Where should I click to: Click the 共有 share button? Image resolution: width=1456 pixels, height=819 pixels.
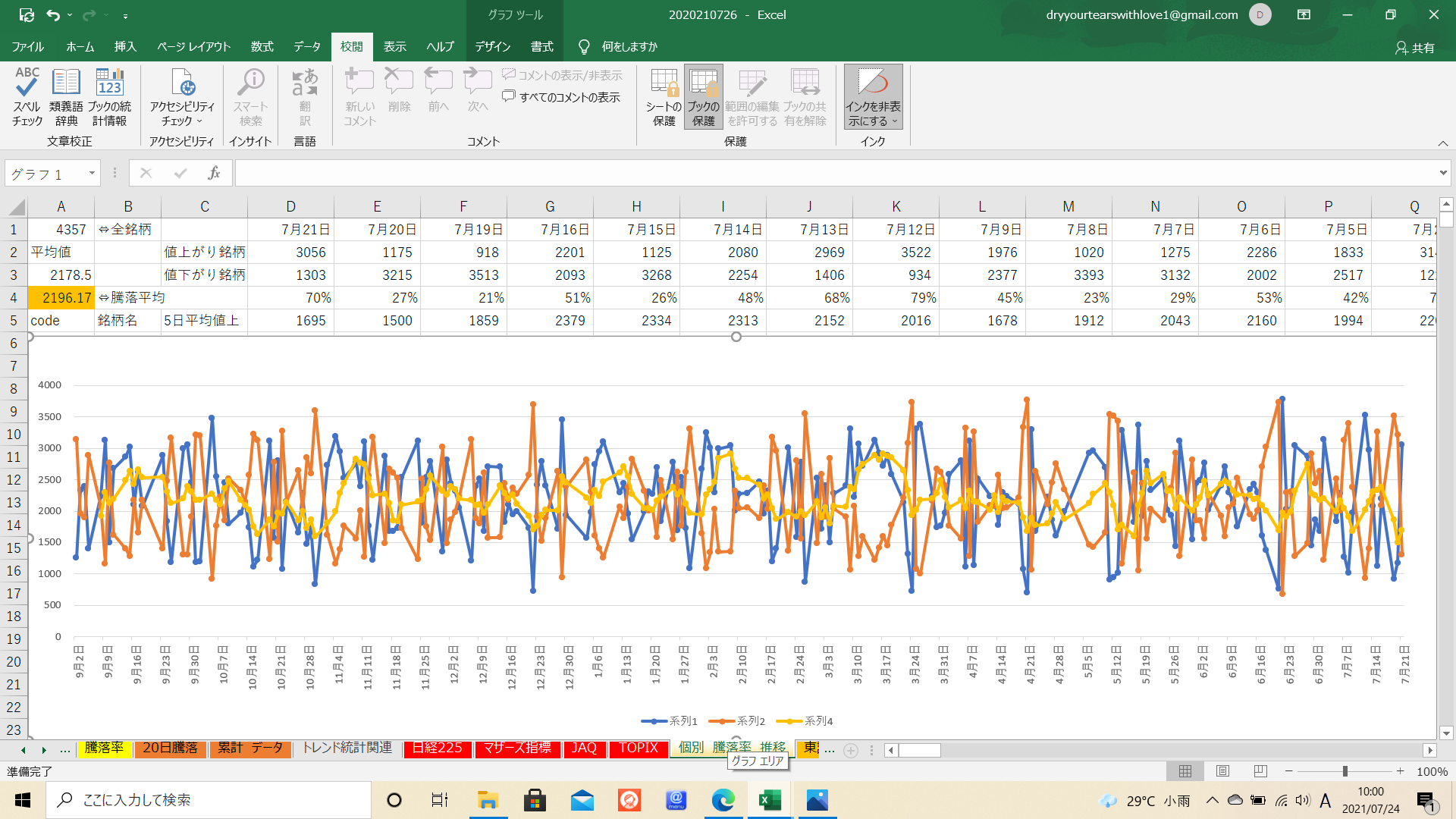(x=1415, y=48)
